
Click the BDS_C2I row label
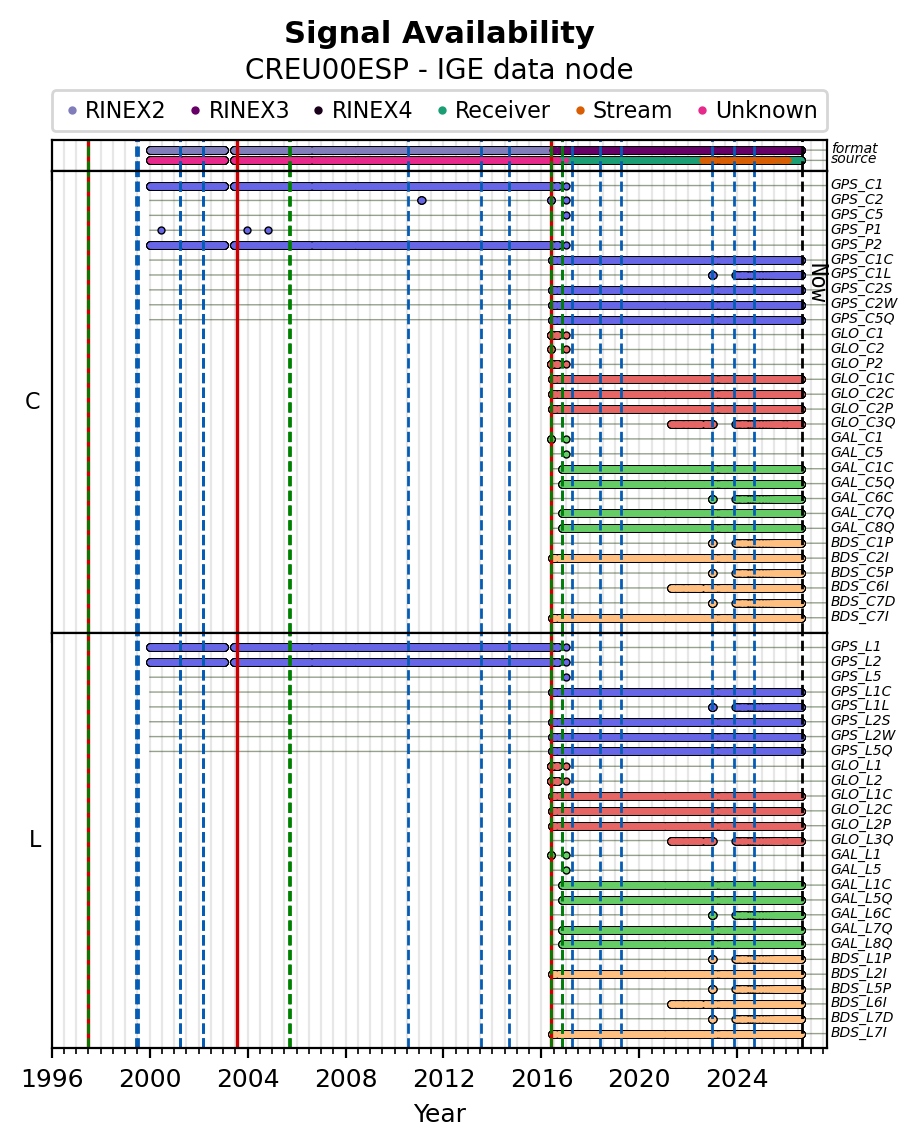pyautogui.click(x=859, y=557)
